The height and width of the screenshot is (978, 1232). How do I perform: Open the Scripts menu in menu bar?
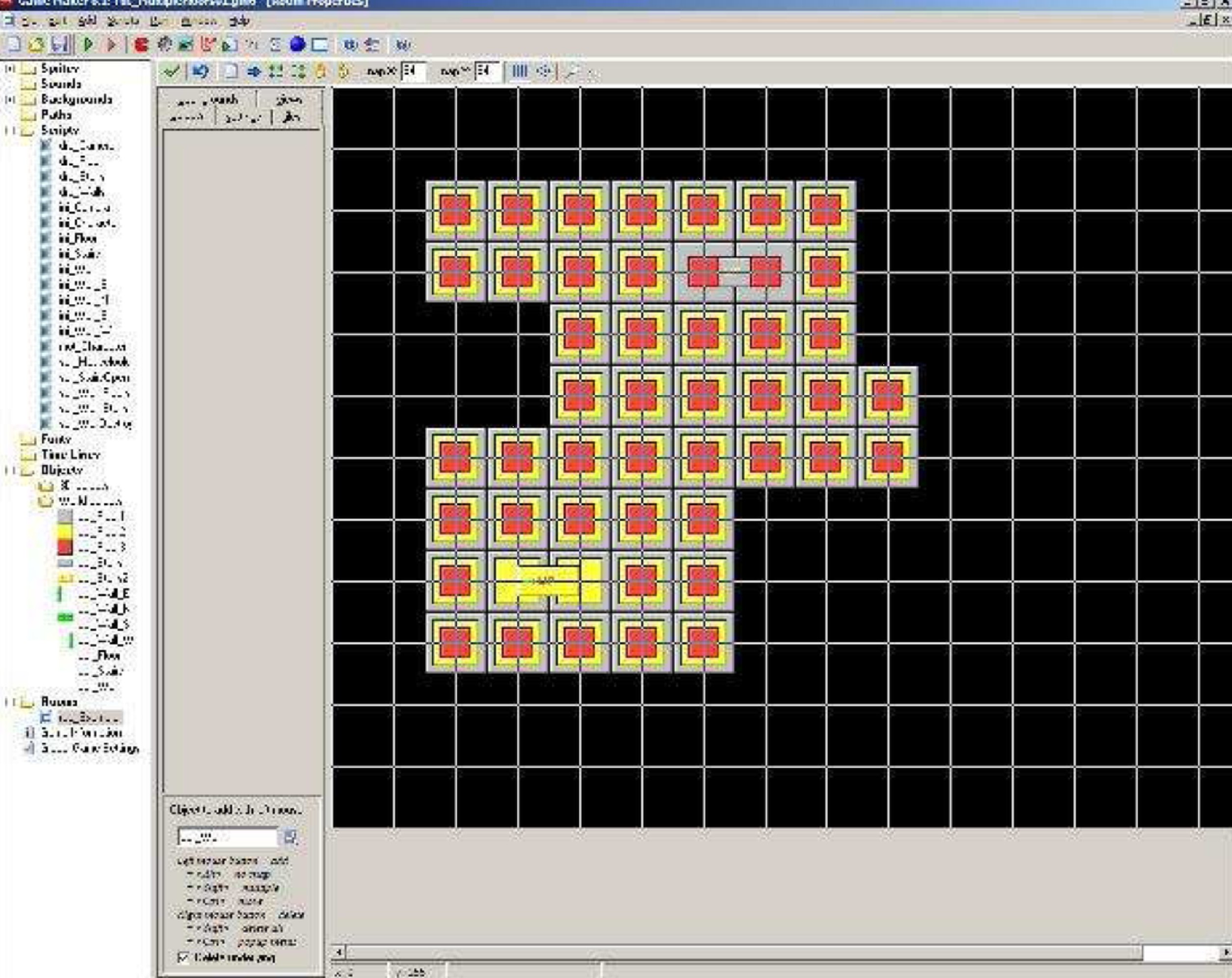pyautogui.click(x=123, y=21)
